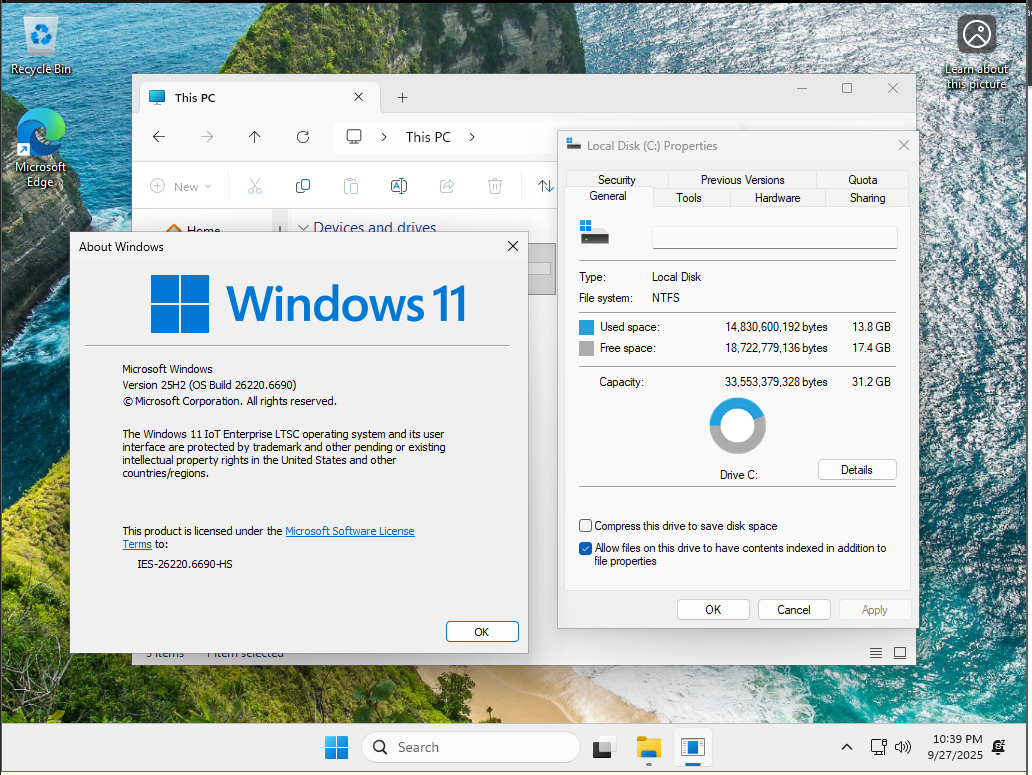The image size is (1032, 775).
Task: Click the drive usage donut chart
Action: pos(737,426)
